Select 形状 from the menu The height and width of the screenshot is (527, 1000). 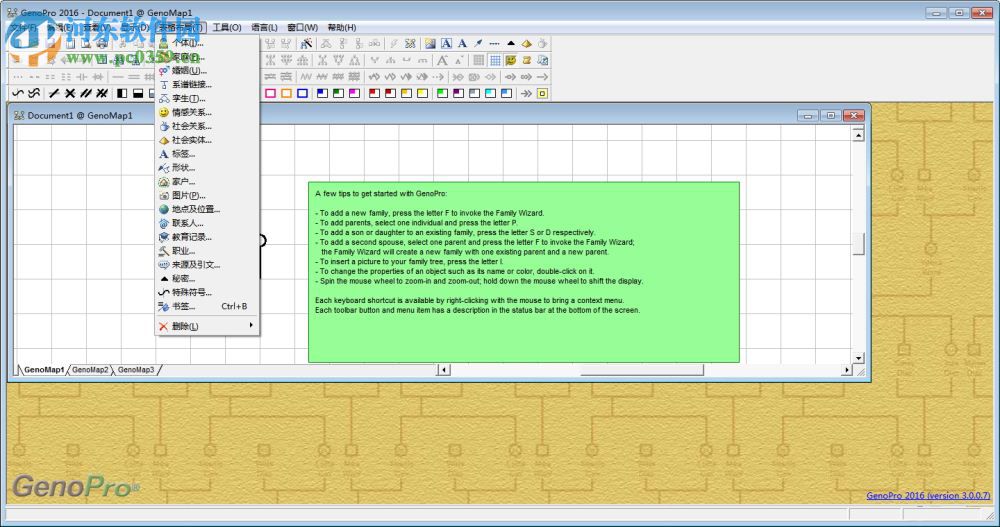pos(207,168)
